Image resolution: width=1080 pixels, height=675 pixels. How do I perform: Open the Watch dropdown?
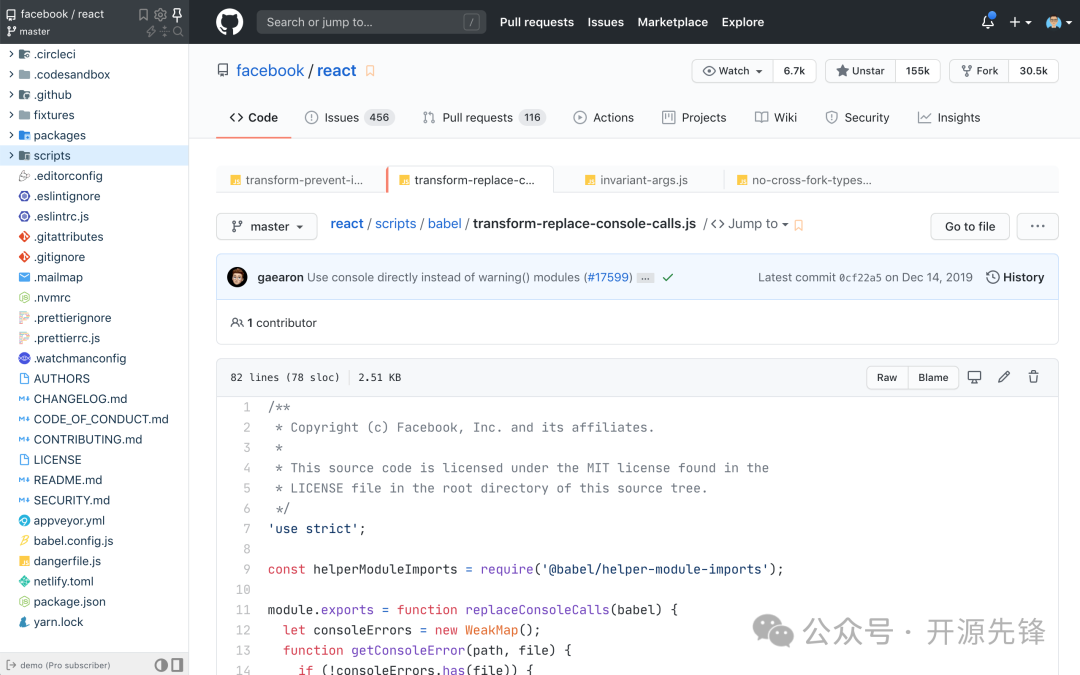(x=732, y=71)
